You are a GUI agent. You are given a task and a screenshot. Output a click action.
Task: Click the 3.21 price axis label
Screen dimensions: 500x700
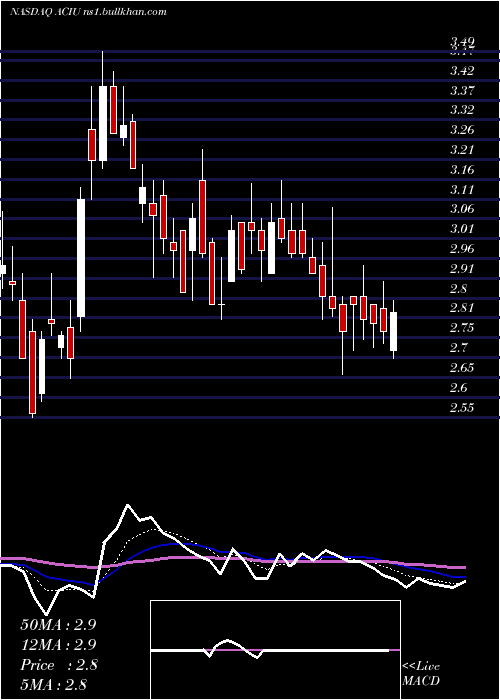click(x=462, y=150)
